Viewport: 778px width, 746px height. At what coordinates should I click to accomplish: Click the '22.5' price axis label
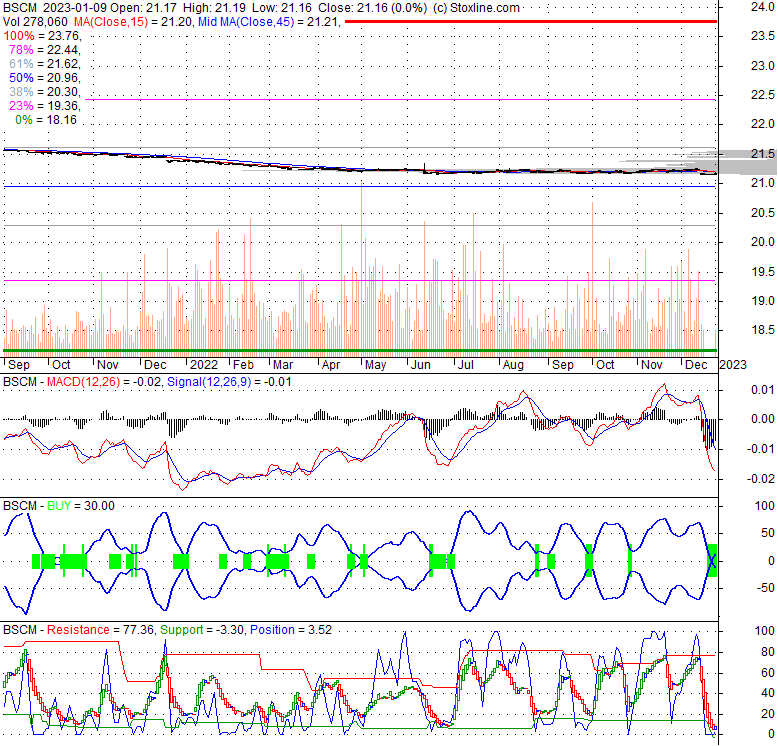click(763, 95)
